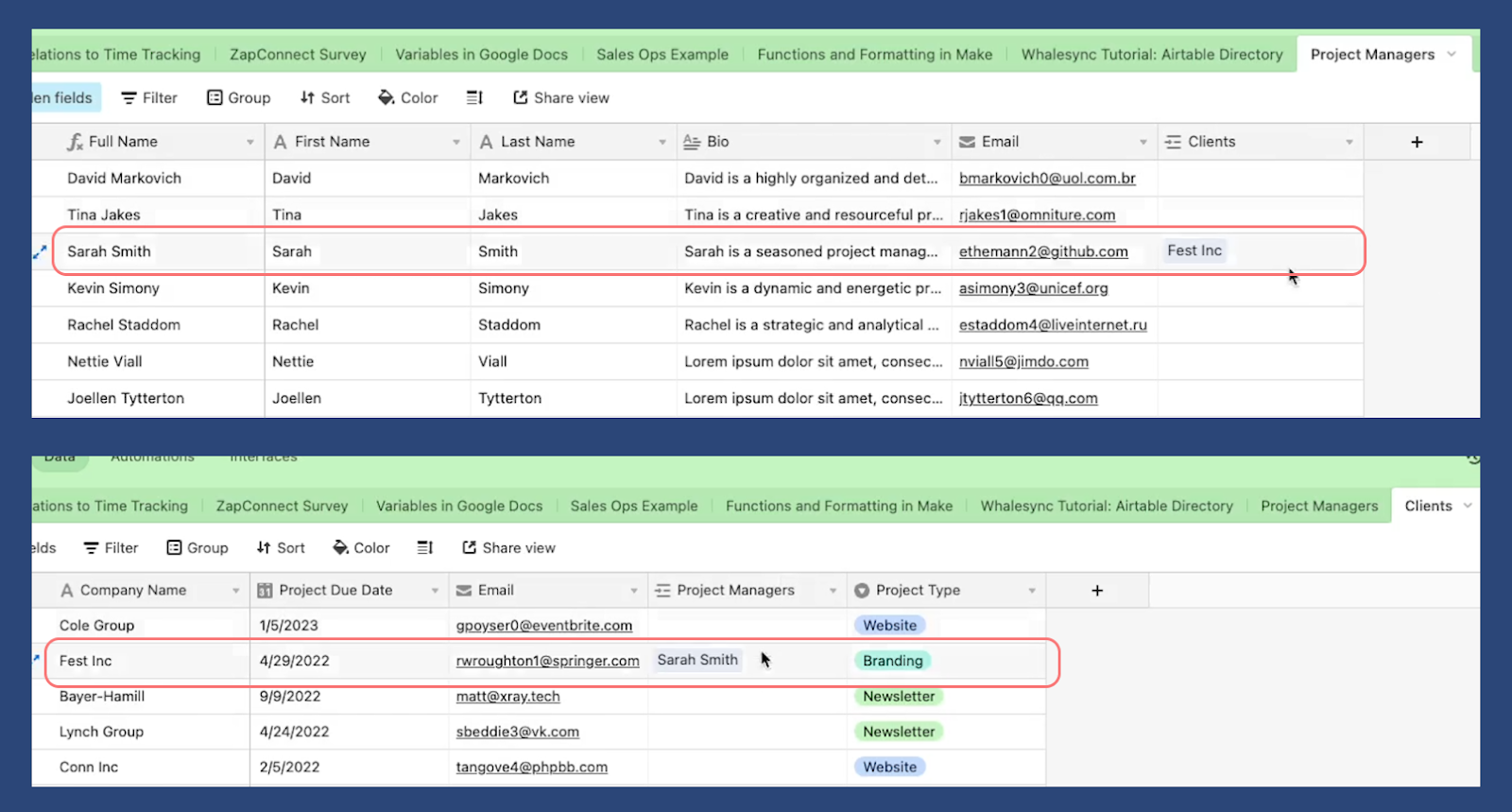
Task: Select Sales Ops Example tab in bottom view
Action: click(634, 506)
